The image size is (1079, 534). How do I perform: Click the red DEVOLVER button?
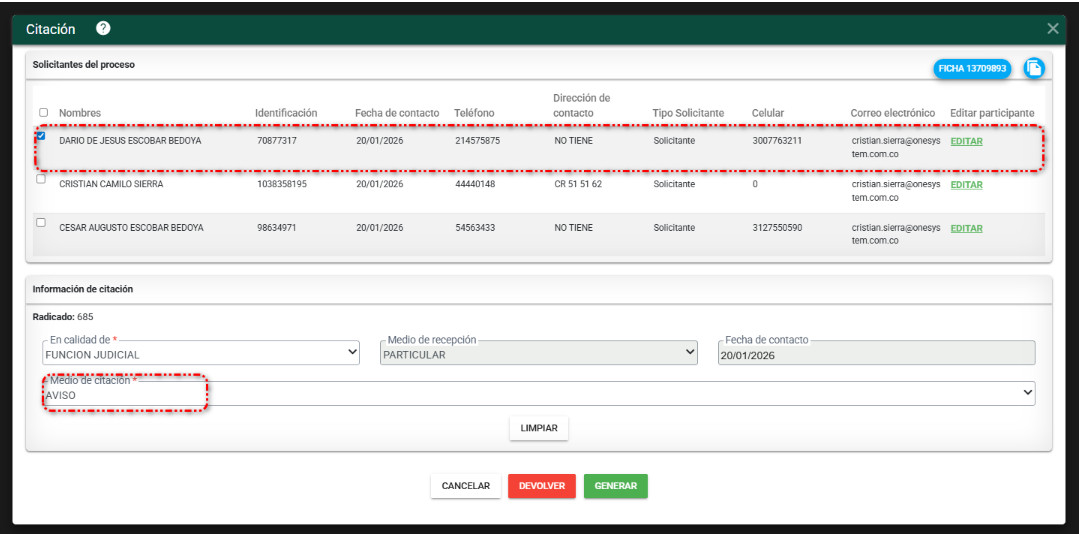pos(541,486)
